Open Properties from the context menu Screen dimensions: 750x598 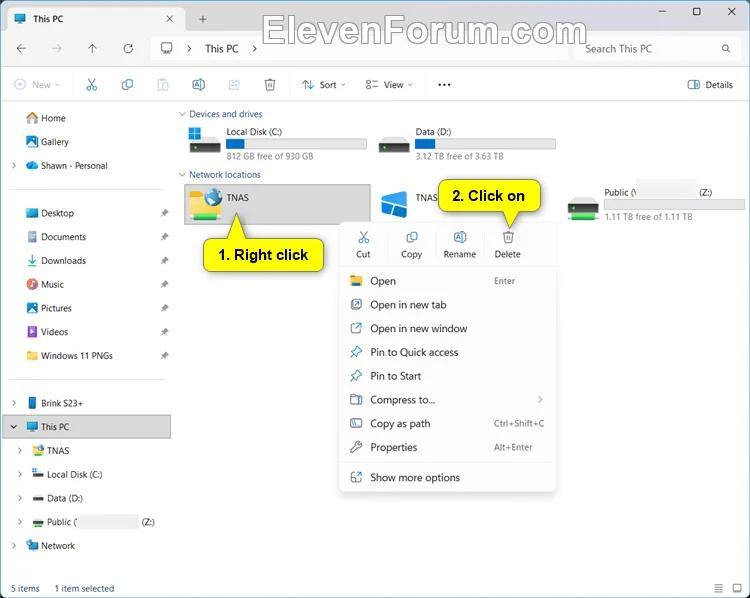[x=448, y=447]
